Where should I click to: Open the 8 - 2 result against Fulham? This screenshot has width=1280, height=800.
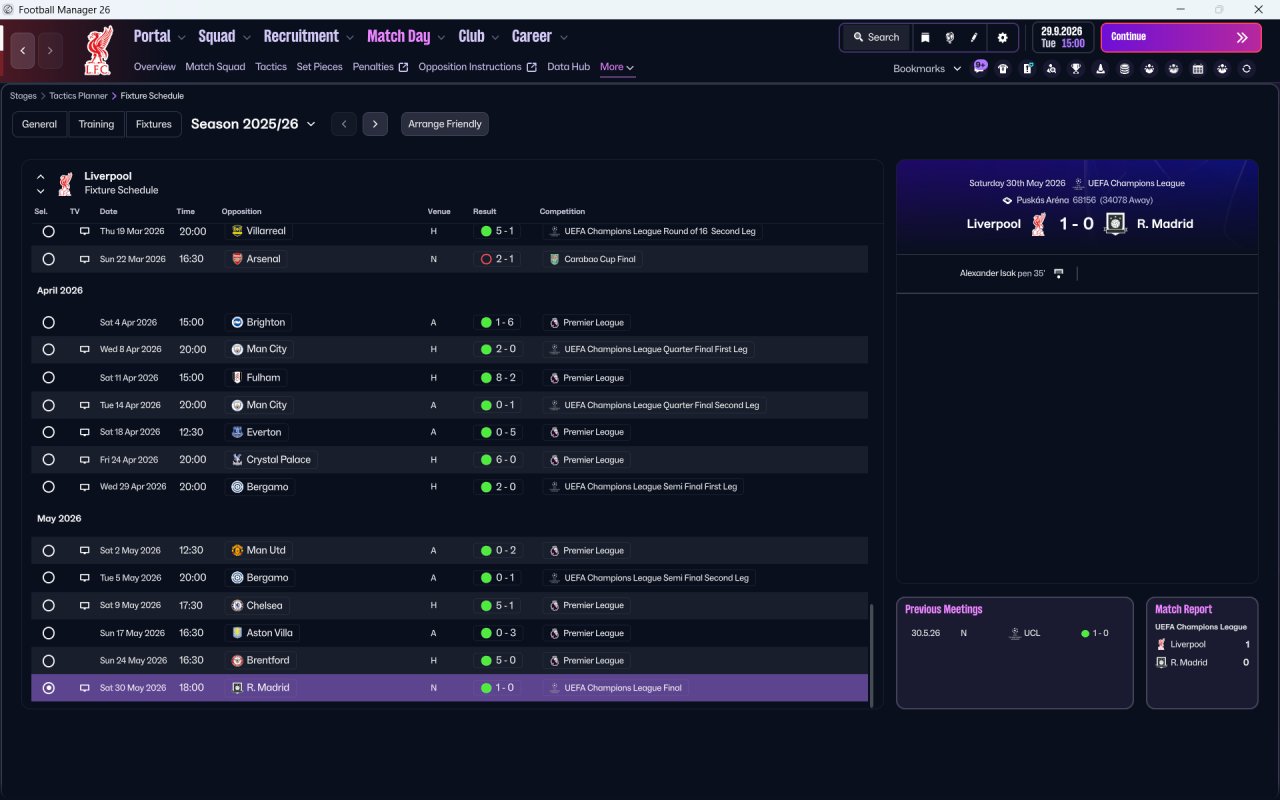497,378
